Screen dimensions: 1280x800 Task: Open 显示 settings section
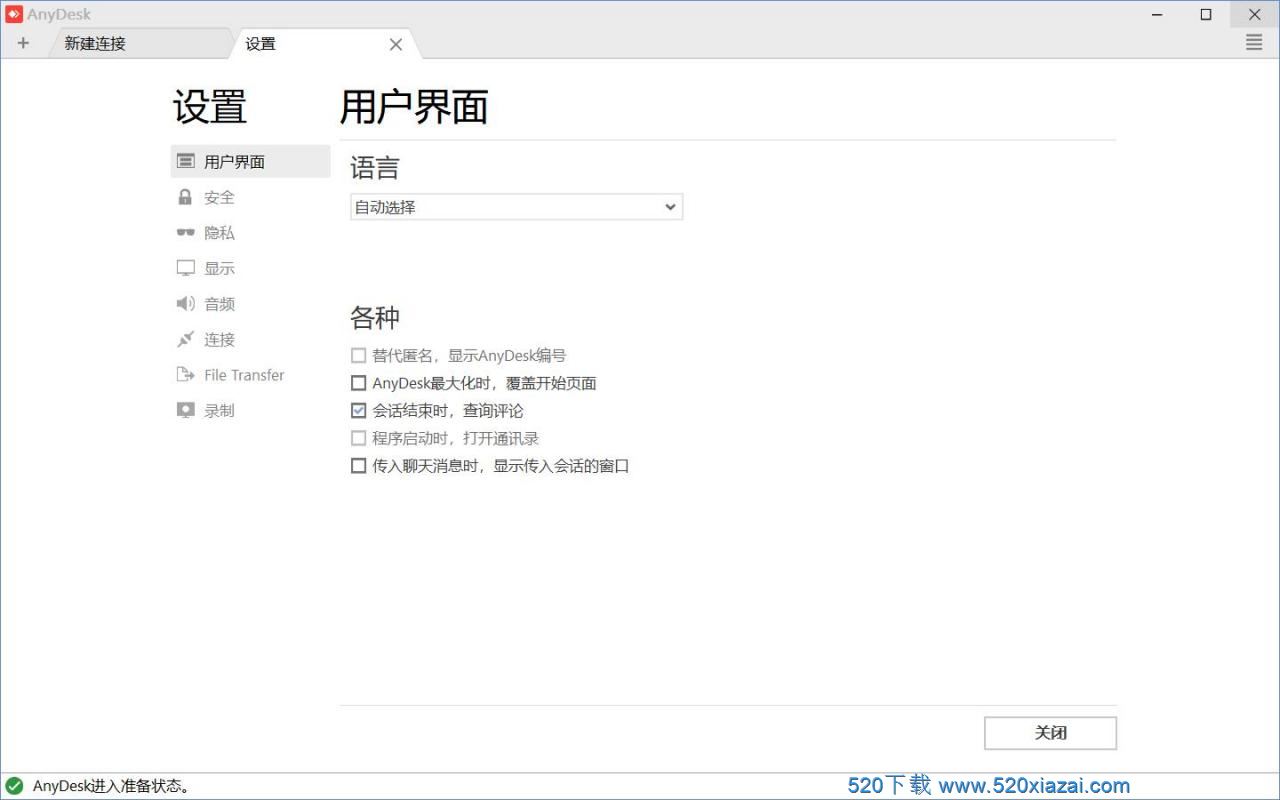250,268
